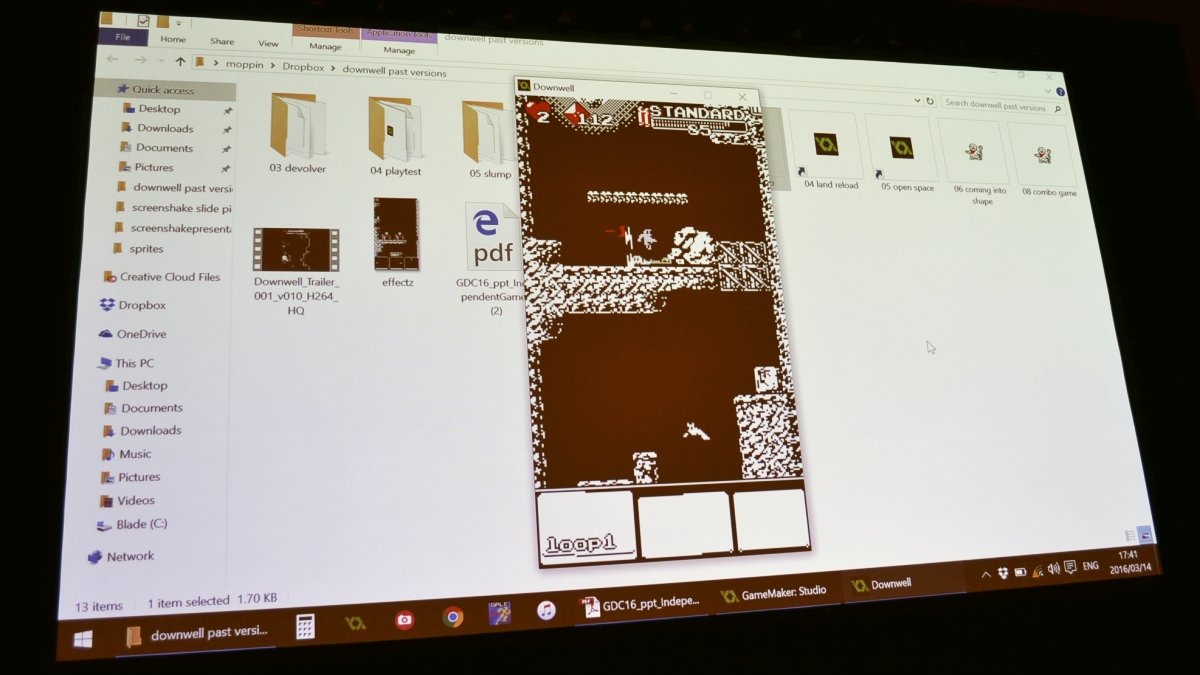Open Downloads under Quick access
This screenshot has height=675, width=1200.
pyautogui.click(x=164, y=128)
